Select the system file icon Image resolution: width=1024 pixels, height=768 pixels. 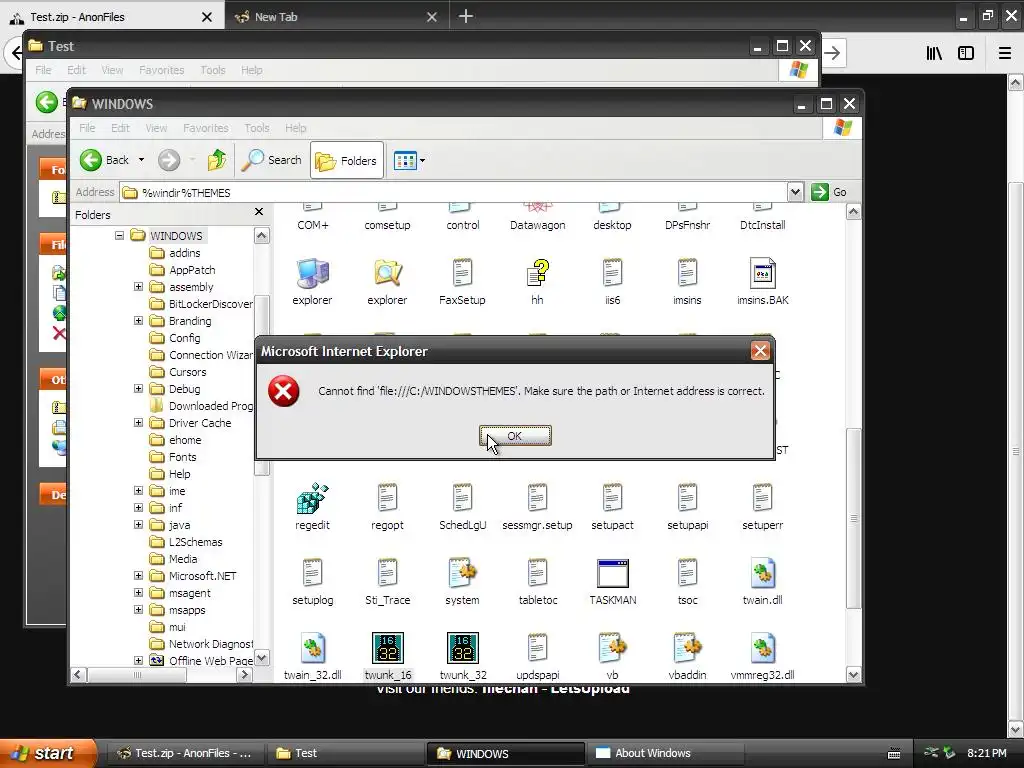(x=462, y=582)
